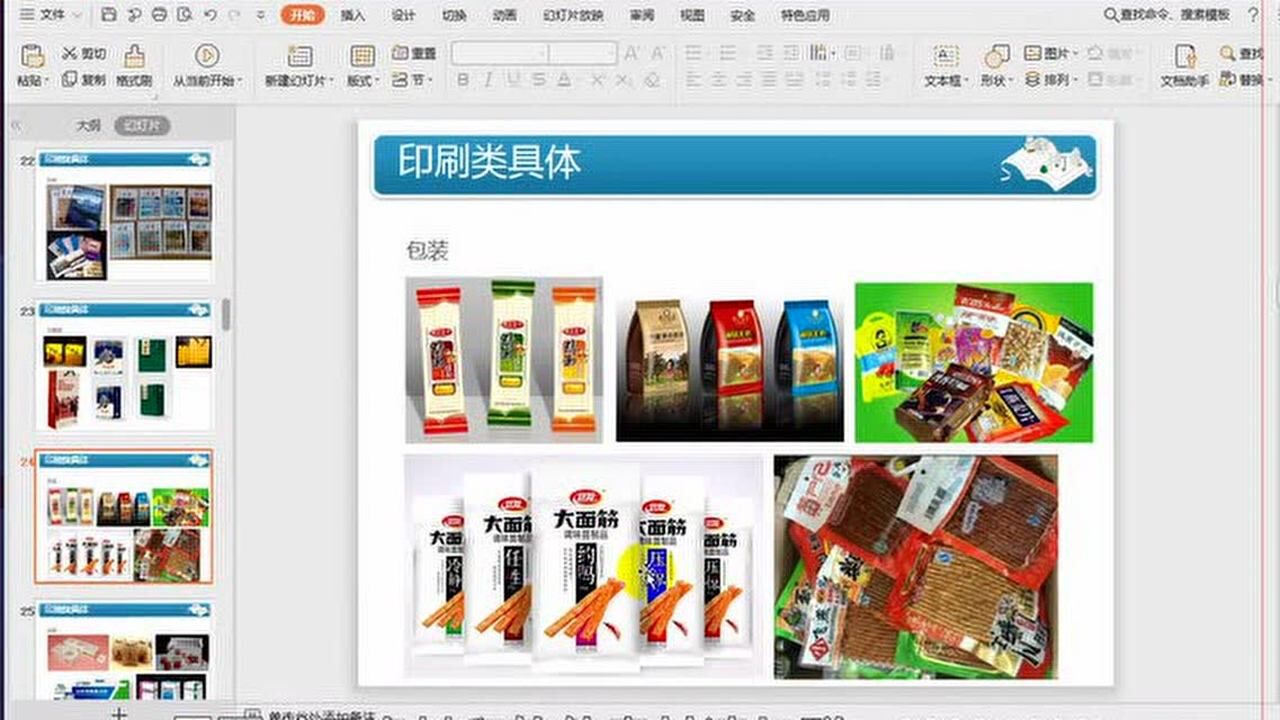Click the font color A icon
This screenshot has height=720, width=1280.
click(x=564, y=80)
